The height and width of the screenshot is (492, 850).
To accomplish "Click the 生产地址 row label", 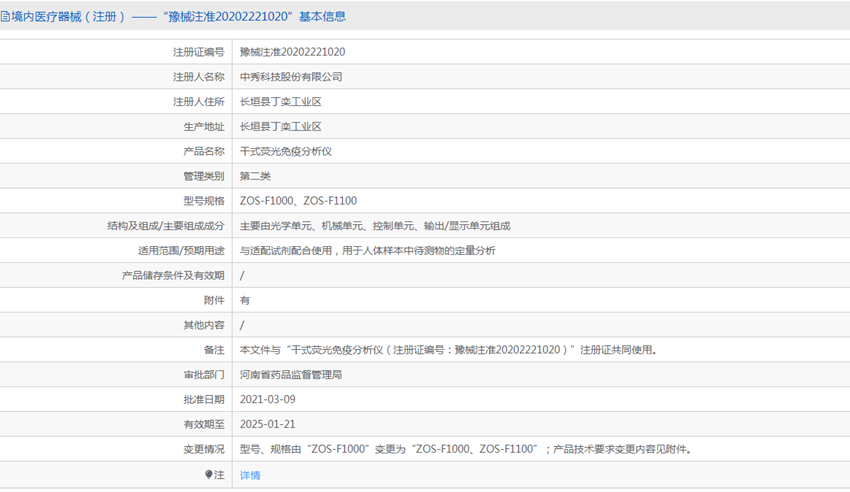I will click(x=204, y=127).
